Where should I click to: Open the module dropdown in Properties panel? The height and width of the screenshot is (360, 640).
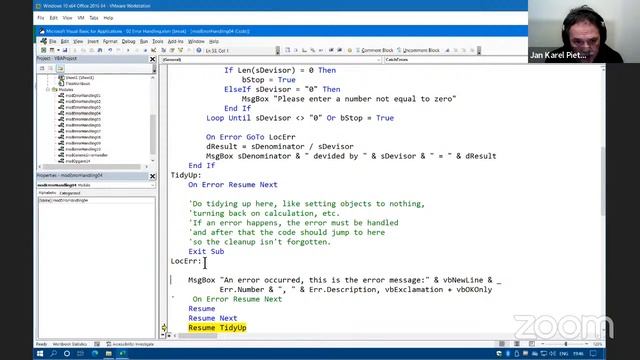click(x=96, y=185)
